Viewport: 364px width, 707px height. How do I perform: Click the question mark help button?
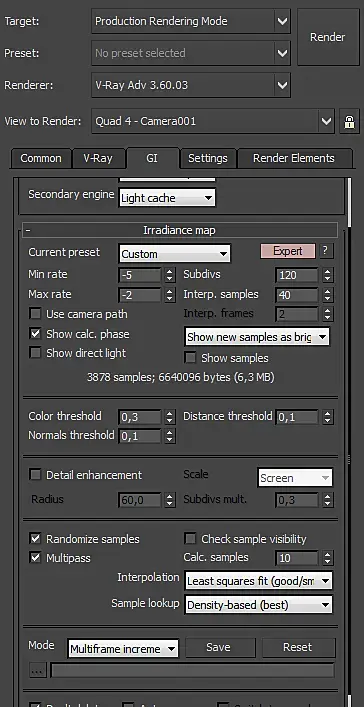coord(326,251)
